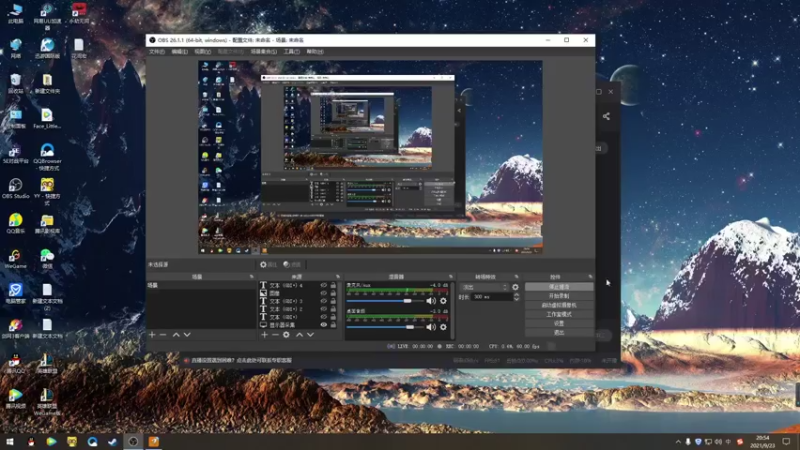The width and height of the screenshot is (800, 450).
Task: Toggle Studio Mode button
Action: [x=559, y=314]
